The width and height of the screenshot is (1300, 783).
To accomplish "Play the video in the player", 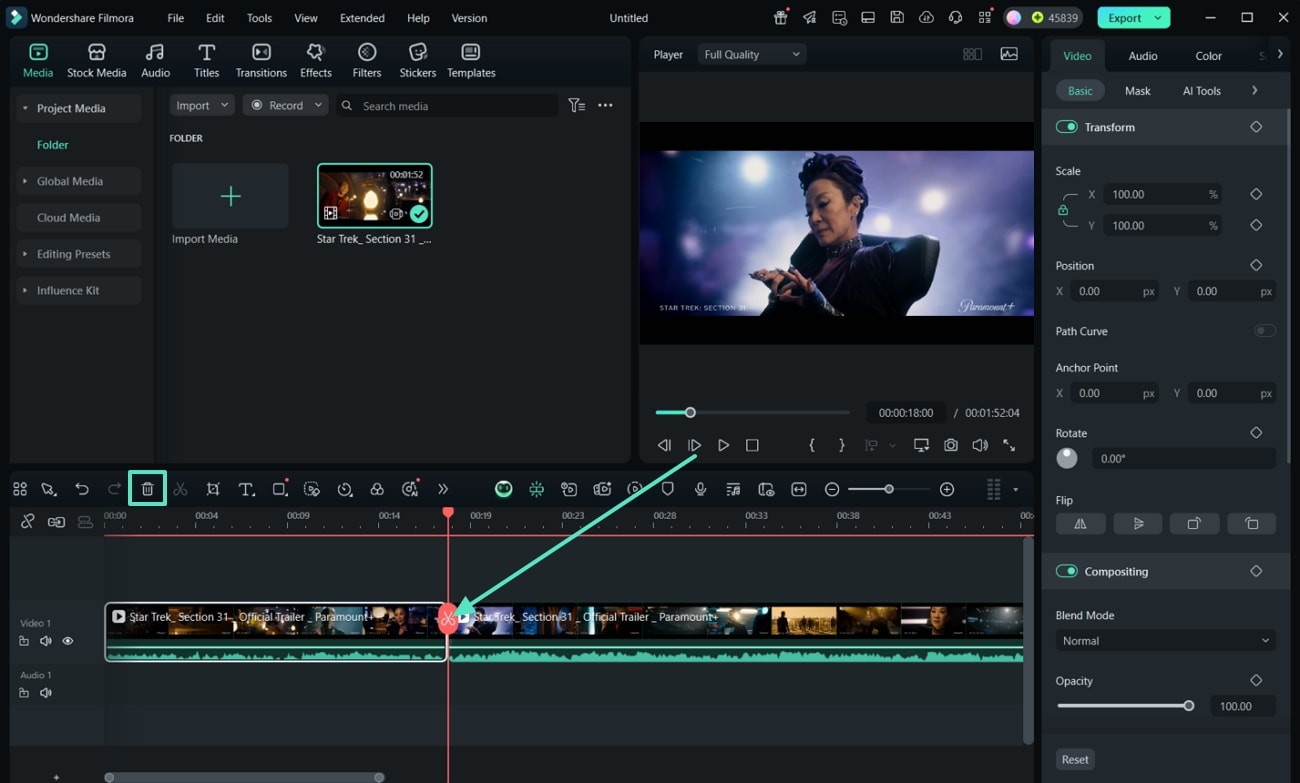I will click(723, 445).
